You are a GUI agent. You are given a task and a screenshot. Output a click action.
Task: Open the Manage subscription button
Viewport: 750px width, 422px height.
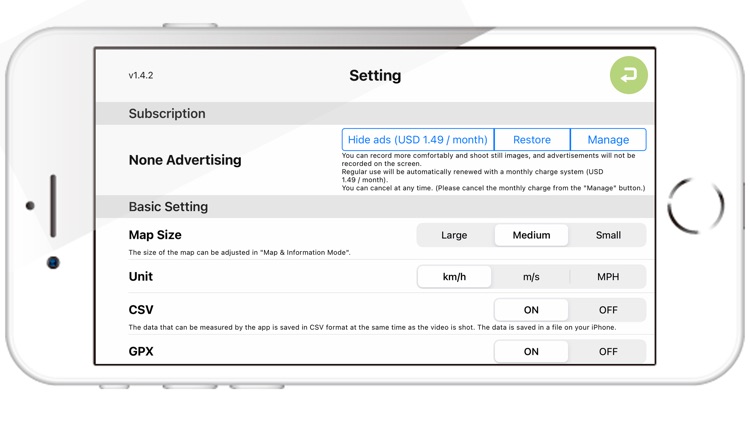(x=608, y=139)
